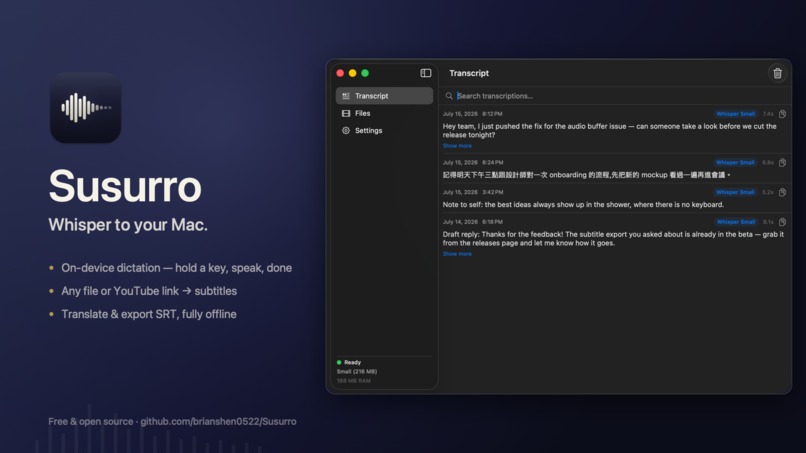806x453 pixels.
Task: Click the 7.4s duration on first entry
Action: (767, 114)
